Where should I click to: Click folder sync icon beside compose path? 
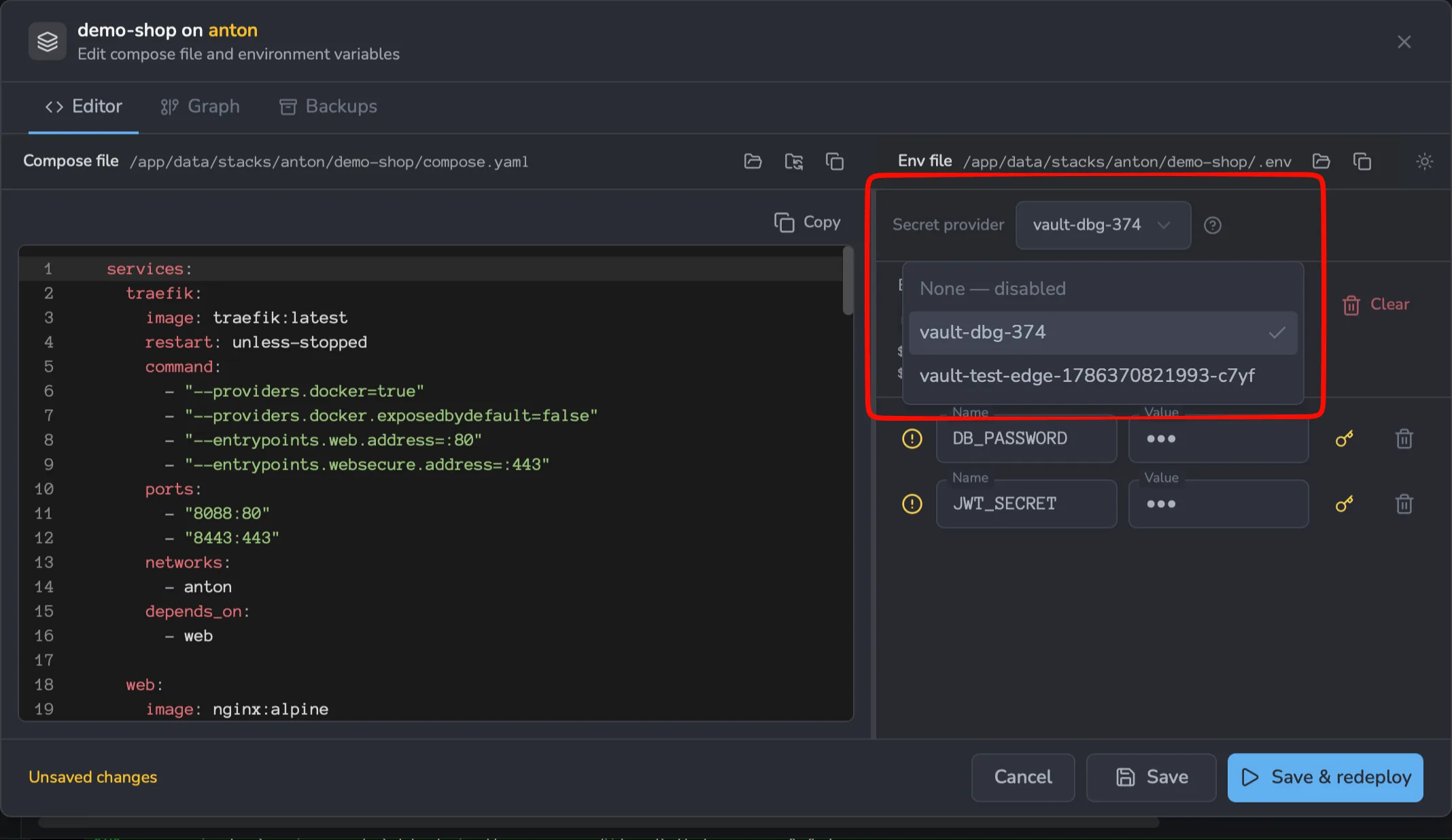(x=793, y=162)
